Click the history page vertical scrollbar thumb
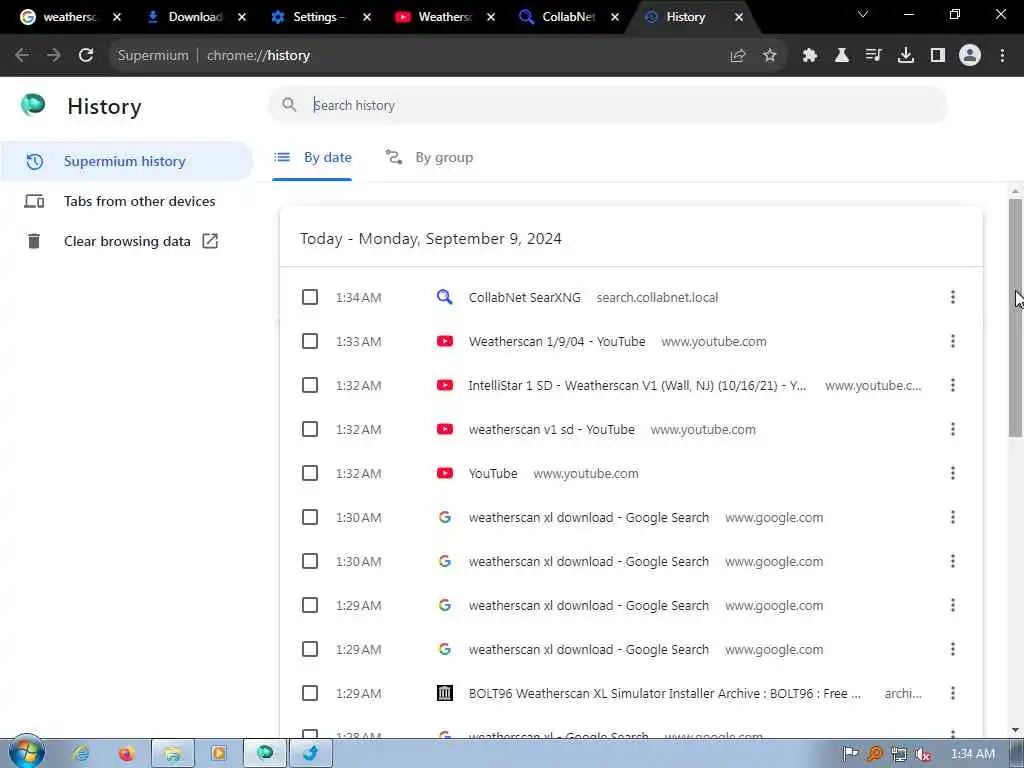 (x=1015, y=318)
